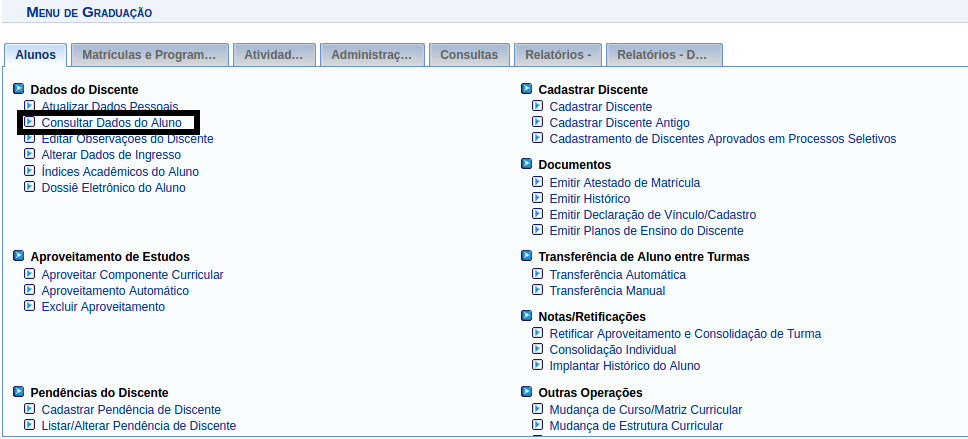968x439 pixels.
Task: Click arrow icon beside Transferência Manual
Action: click(x=537, y=291)
